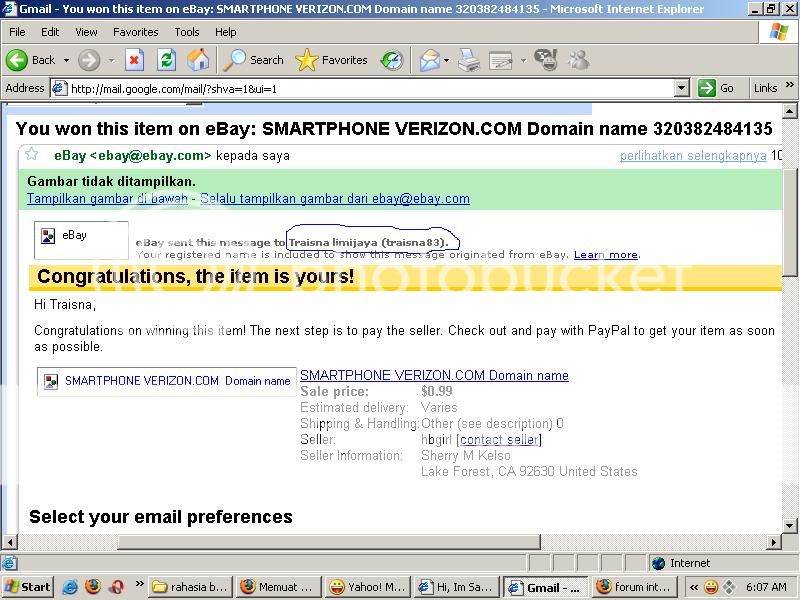The width and height of the screenshot is (800, 600).
Task: Click the vertical scrollbar up arrow
Action: [789, 111]
